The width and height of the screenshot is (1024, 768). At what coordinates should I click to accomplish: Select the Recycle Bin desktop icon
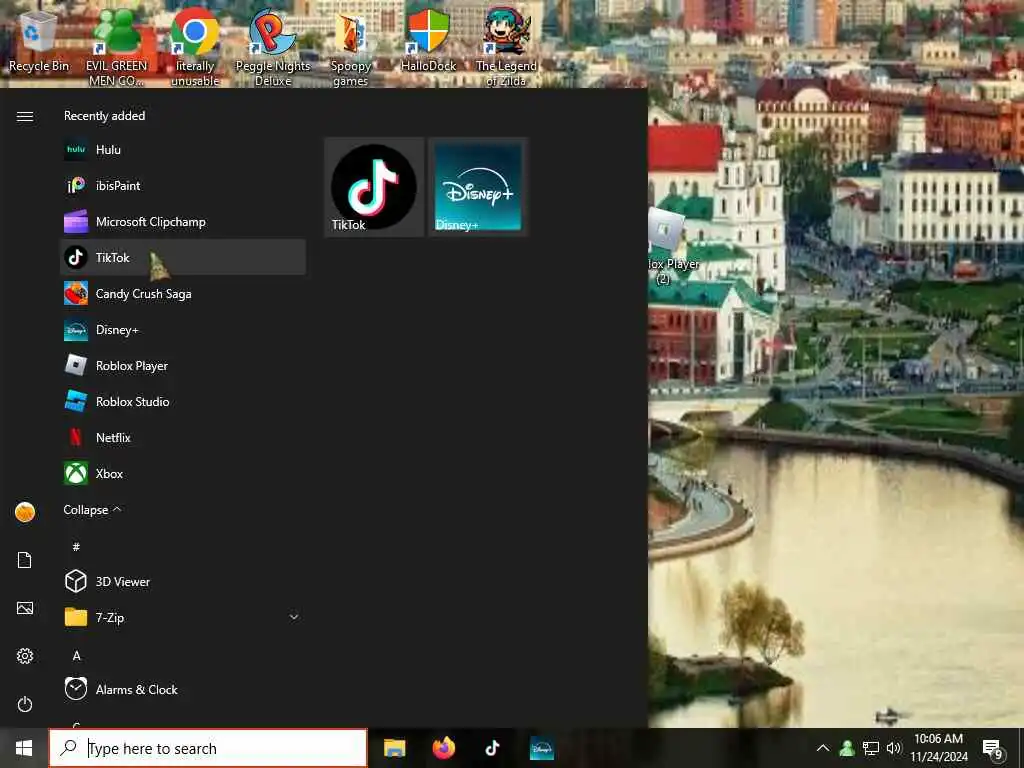(x=39, y=43)
